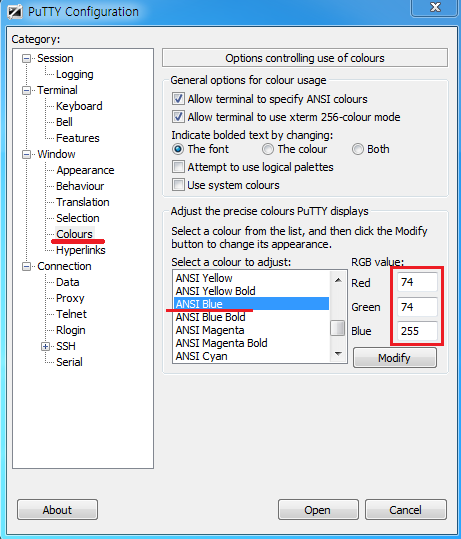This screenshot has width=461, height=539.
Task: Close the PuTTY Configuration window
Action: tap(435, 8)
